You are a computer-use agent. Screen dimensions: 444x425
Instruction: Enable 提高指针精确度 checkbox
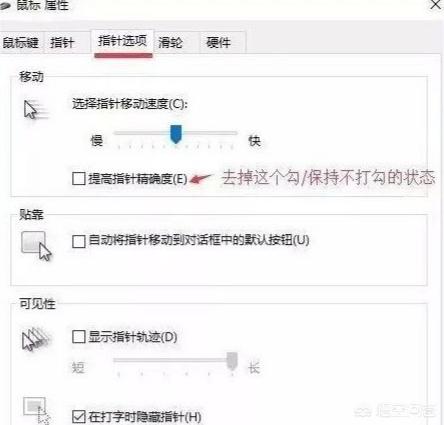tap(79, 178)
